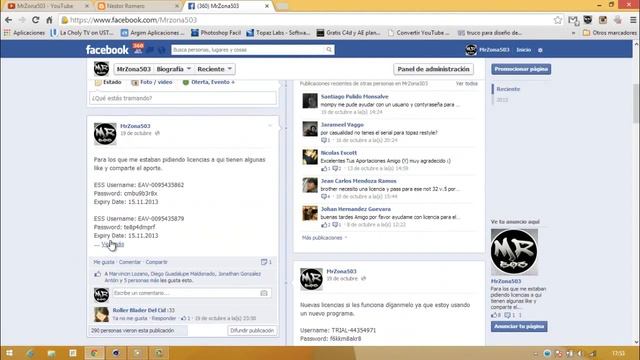Click the page vertical scrollbar thumb
Image resolution: width=640 pixels, height=360 pixels.
pyautogui.click(x=636, y=103)
